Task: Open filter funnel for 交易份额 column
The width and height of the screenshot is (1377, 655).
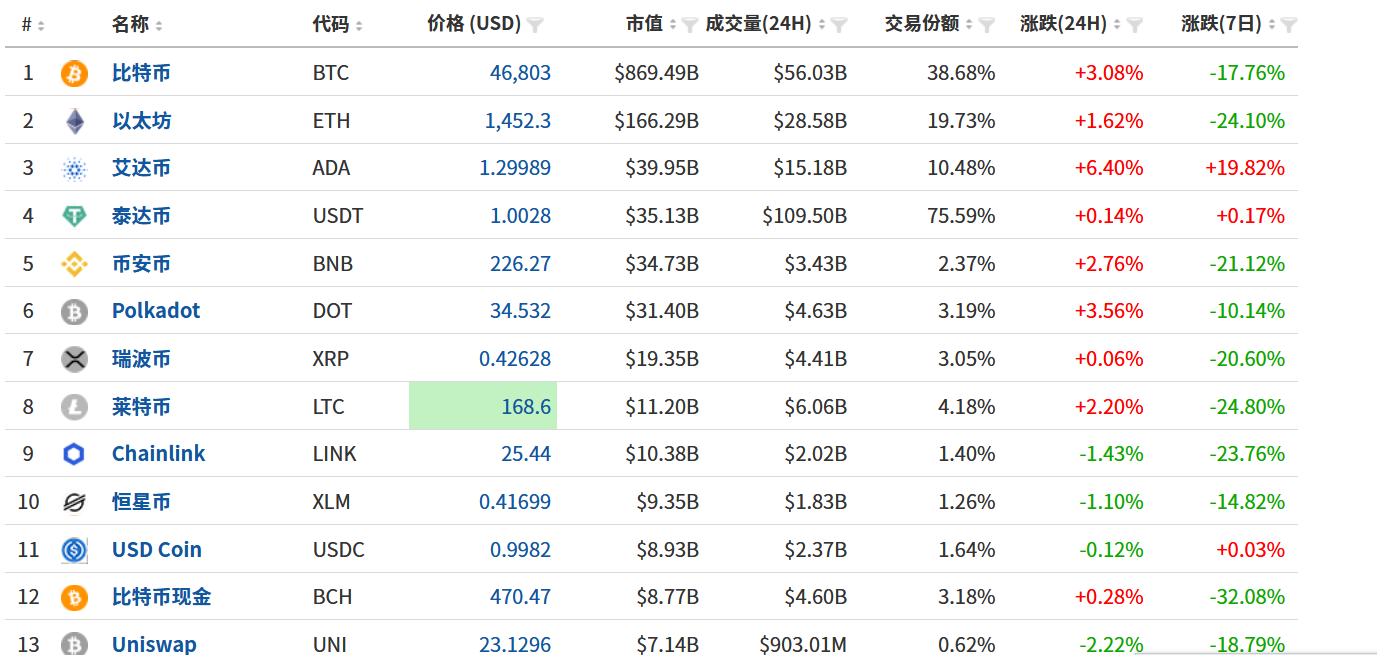Action: pyautogui.click(x=987, y=25)
